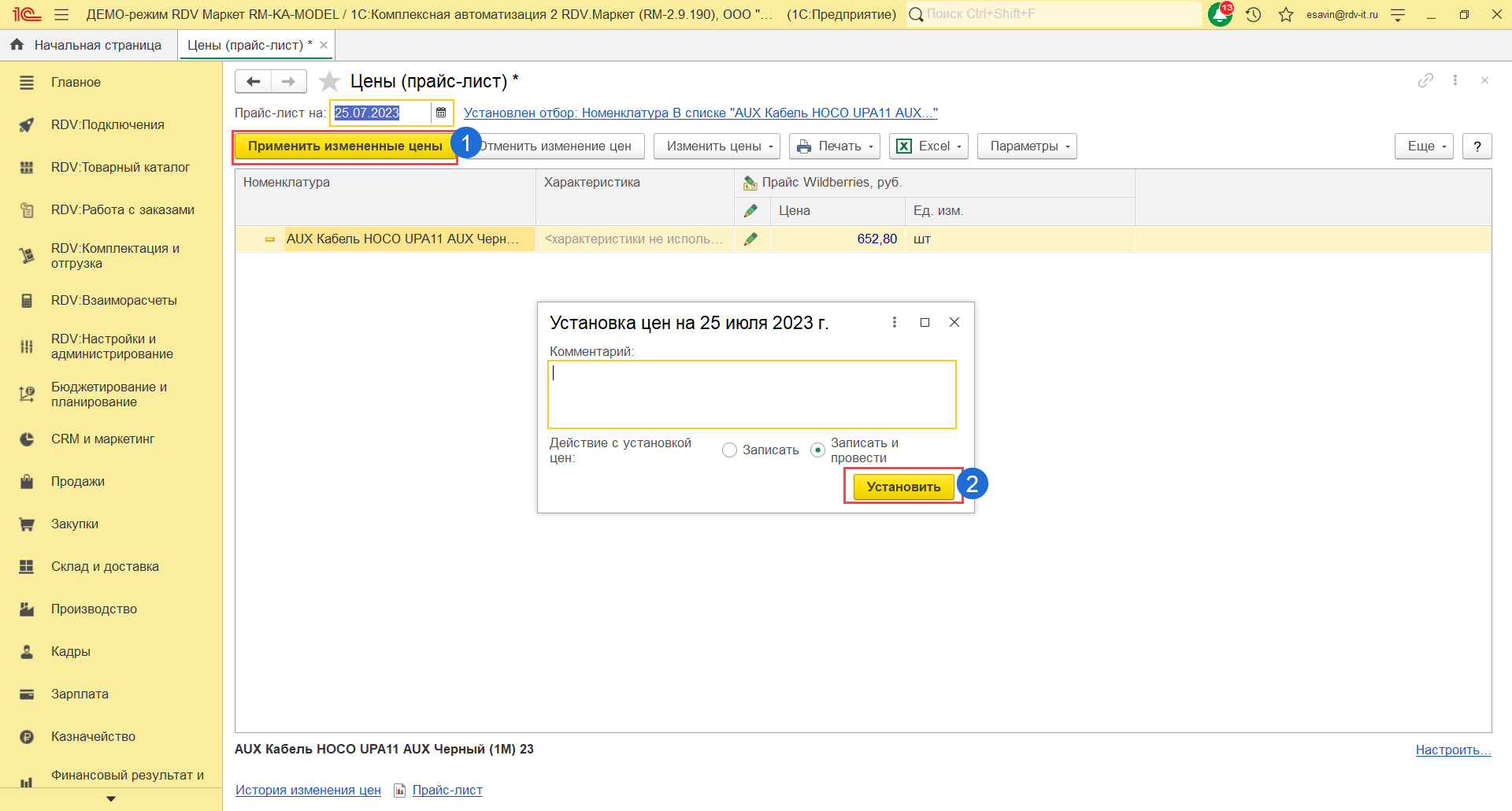The width and height of the screenshot is (1512, 811).
Task: Add price list to favorites star
Action: click(x=329, y=81)
